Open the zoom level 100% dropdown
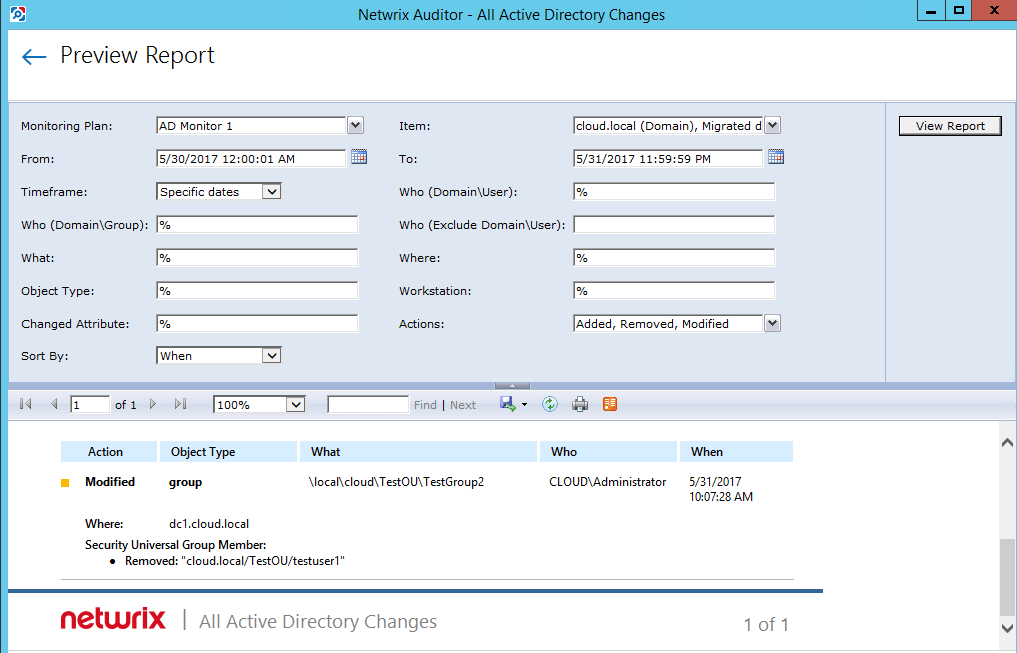 tap(295, 404)
